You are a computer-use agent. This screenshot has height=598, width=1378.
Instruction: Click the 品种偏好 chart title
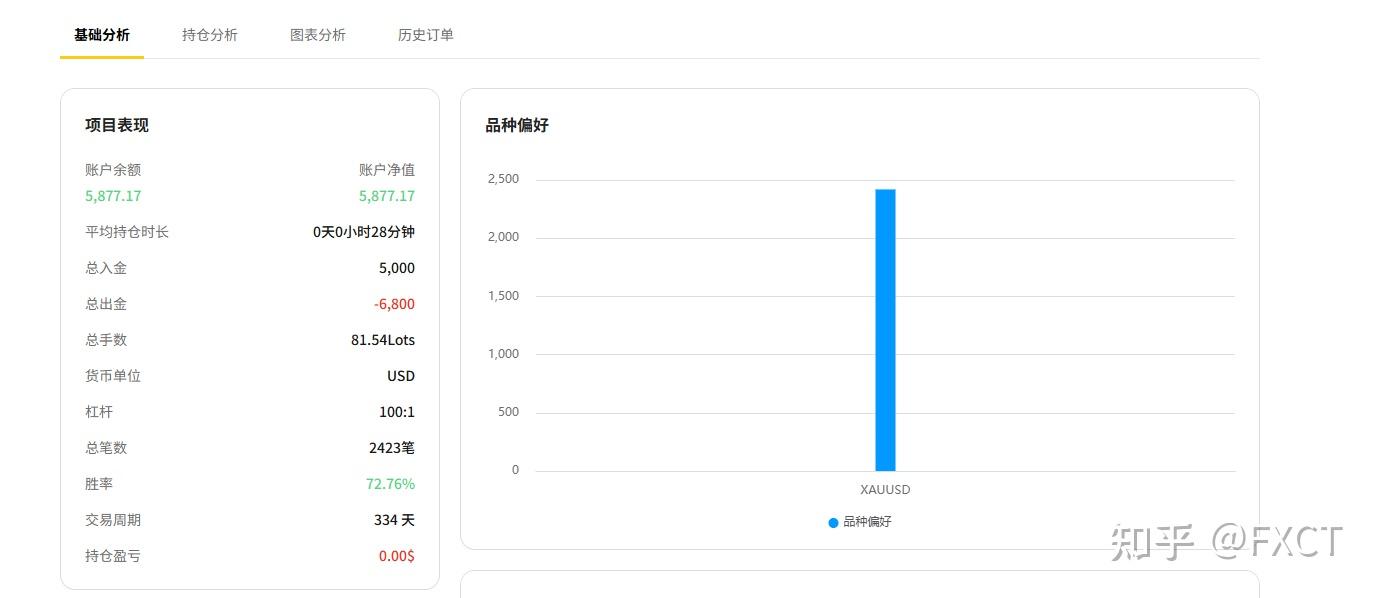pyautogui.click(x=517, y=125)
